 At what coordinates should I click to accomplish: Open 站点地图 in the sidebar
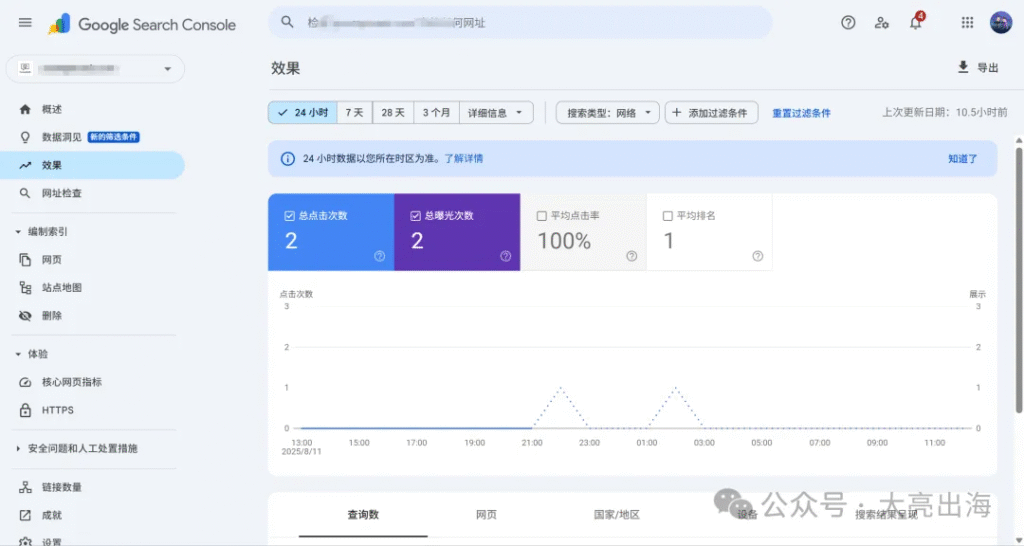point(61,288)
